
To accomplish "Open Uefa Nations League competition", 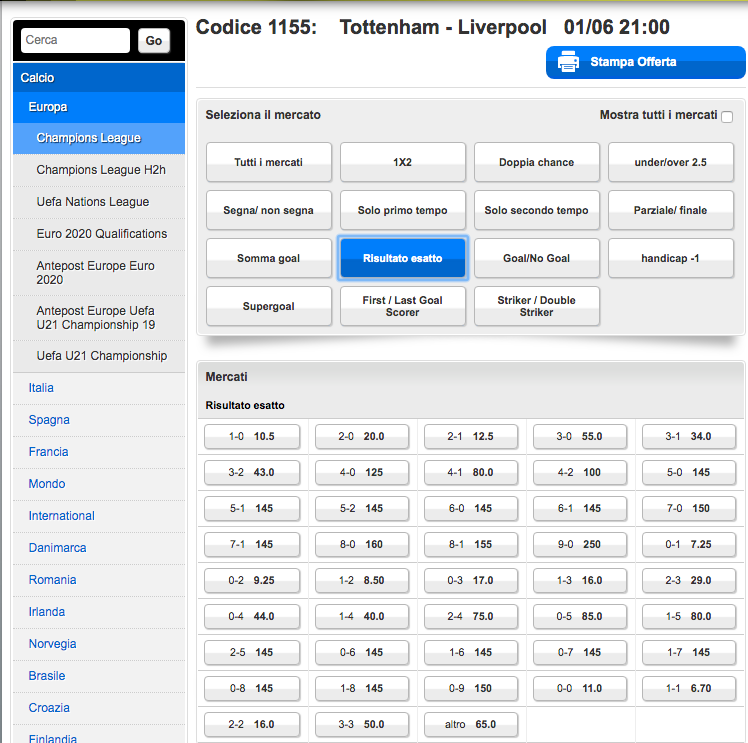I will (93, 202).
